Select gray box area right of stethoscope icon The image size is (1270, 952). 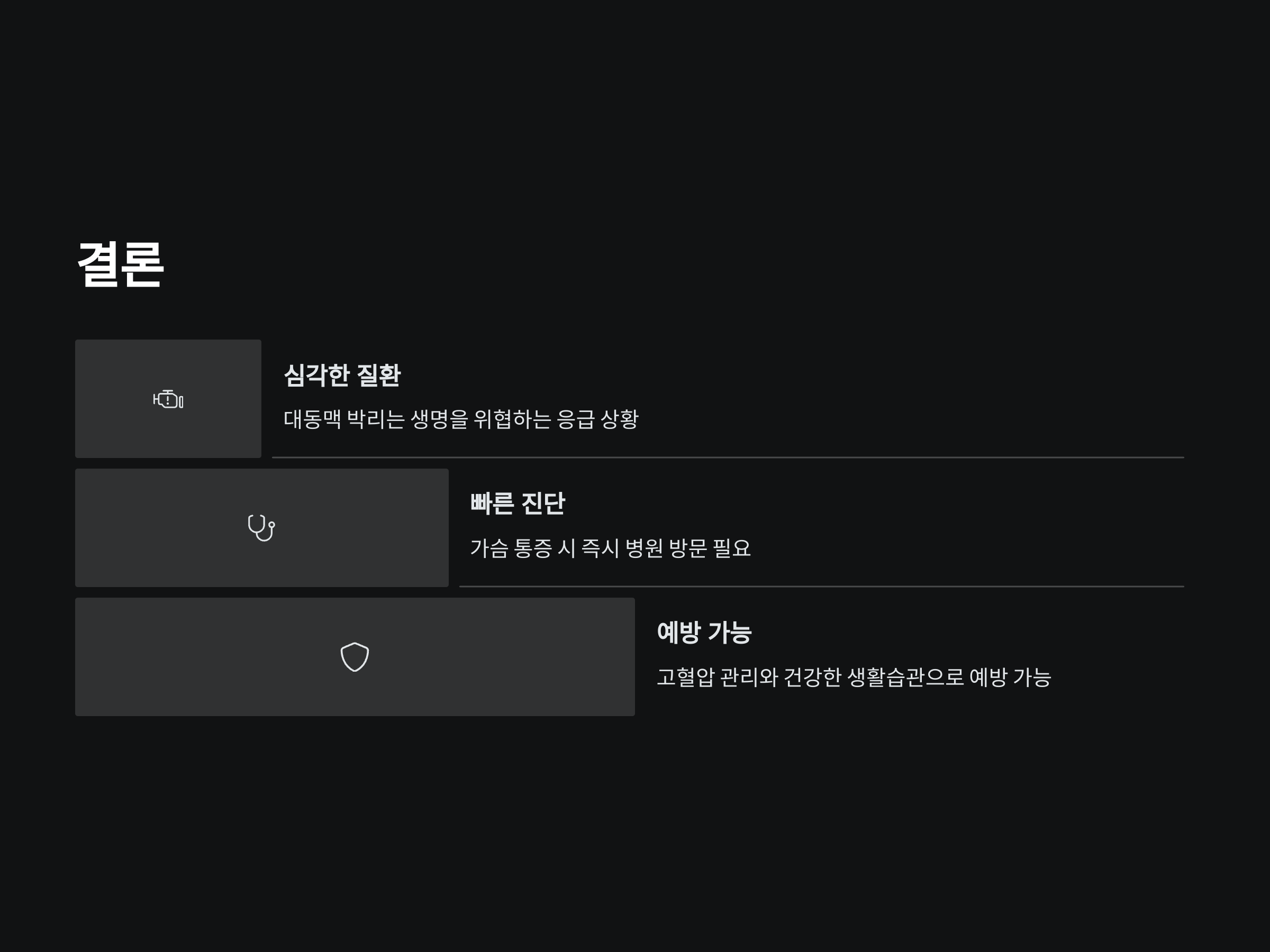(x=362, y=528)
